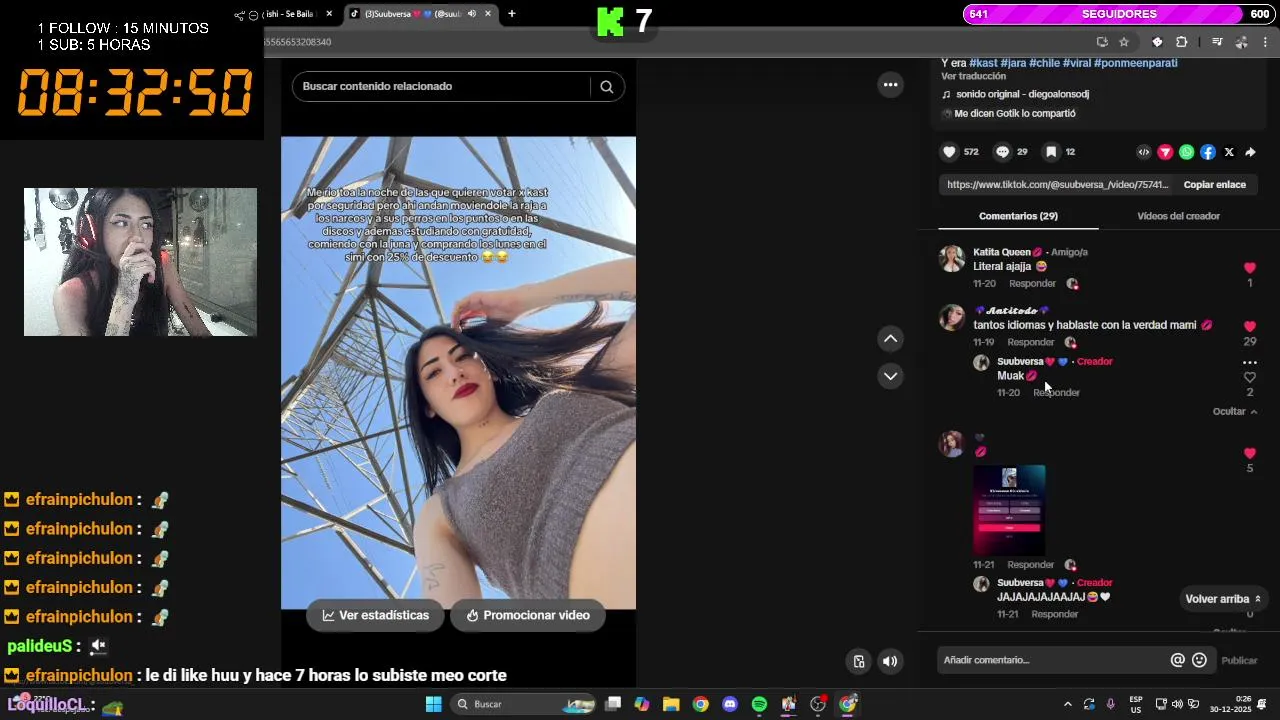
Task: Switch to the Videos del creador tab
Action: click(x=1178, y=216)
